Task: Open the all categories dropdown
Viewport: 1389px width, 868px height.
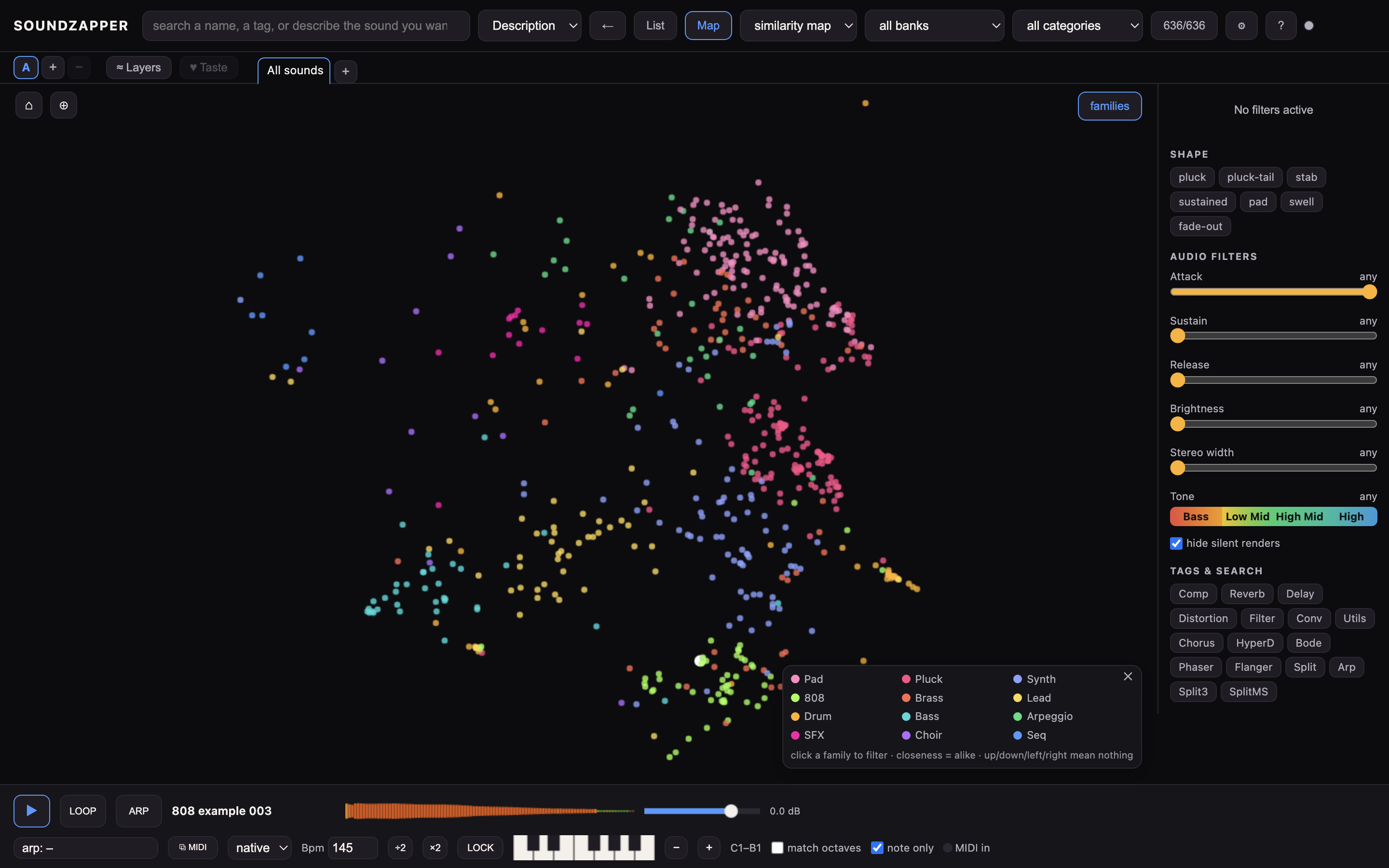Action: click(1077, 26)
